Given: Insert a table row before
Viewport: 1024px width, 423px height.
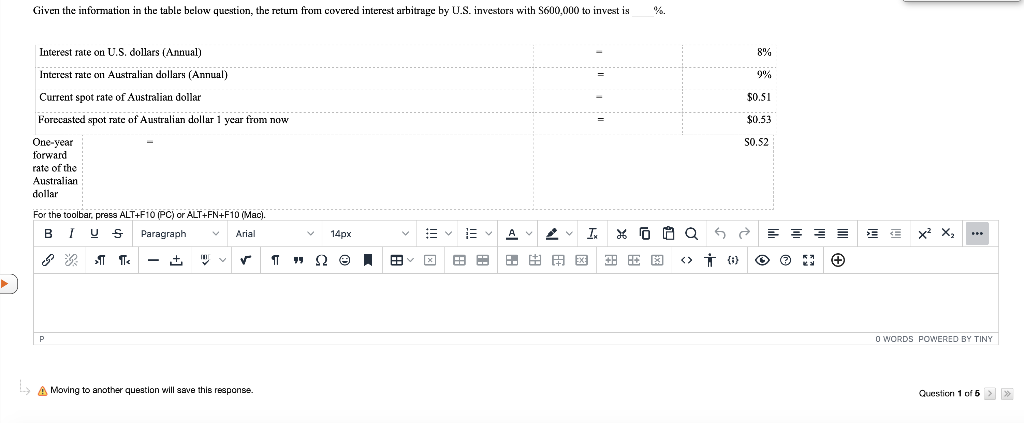Looking at the screenshot, I should 536,260.
